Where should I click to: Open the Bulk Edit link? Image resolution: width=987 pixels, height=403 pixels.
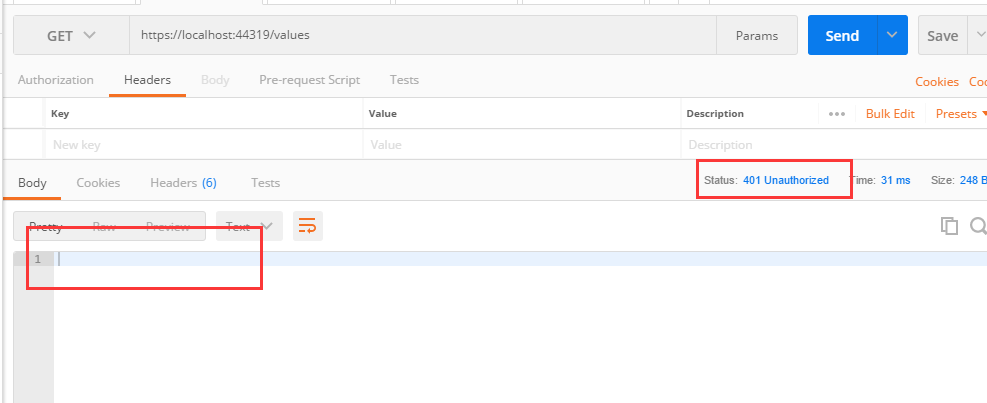coord(890,114)
